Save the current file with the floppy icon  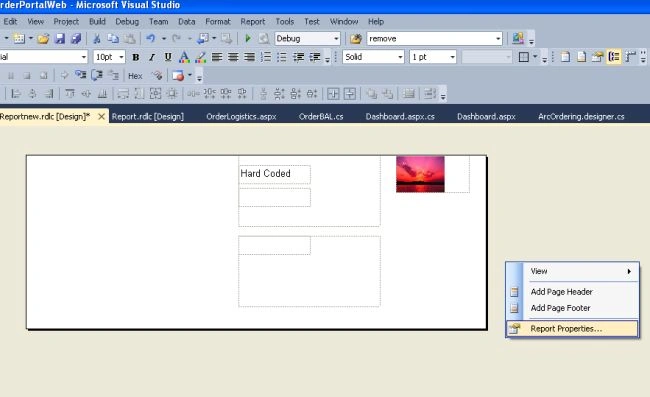[60, 39]
